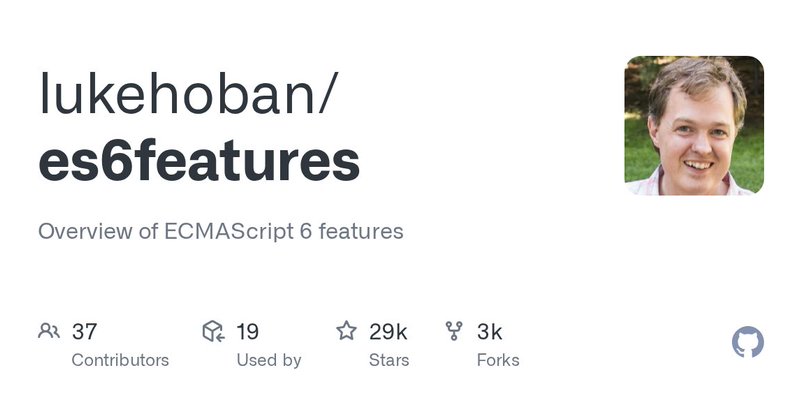Click the last word of the gray description
Viewport: 800px width, 419px height.
coord(361,231)
